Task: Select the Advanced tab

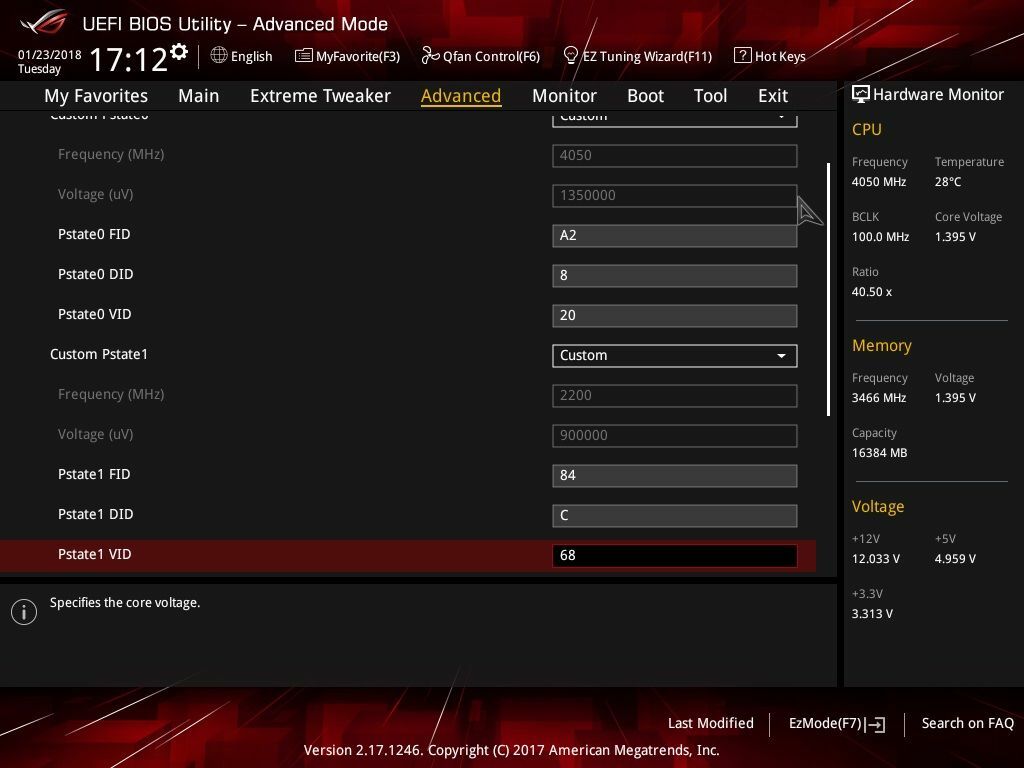Action: coord(461,96)
